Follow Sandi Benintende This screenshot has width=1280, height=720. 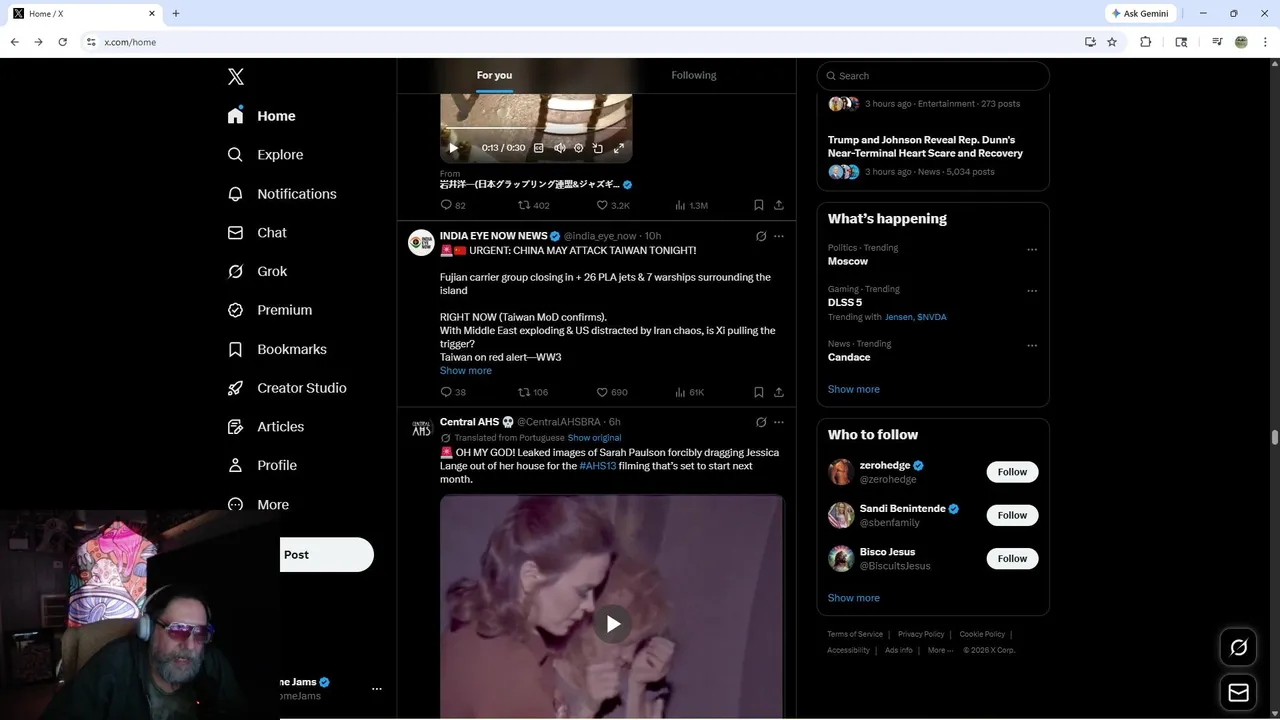(x=1012, y=515)
